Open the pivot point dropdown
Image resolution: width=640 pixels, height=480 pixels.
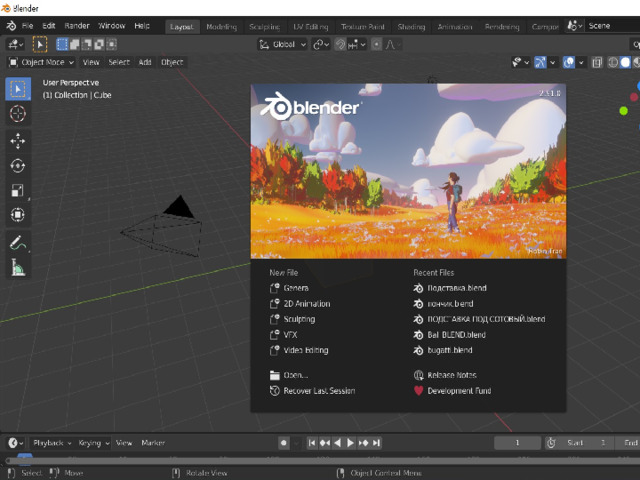[321, 44]
